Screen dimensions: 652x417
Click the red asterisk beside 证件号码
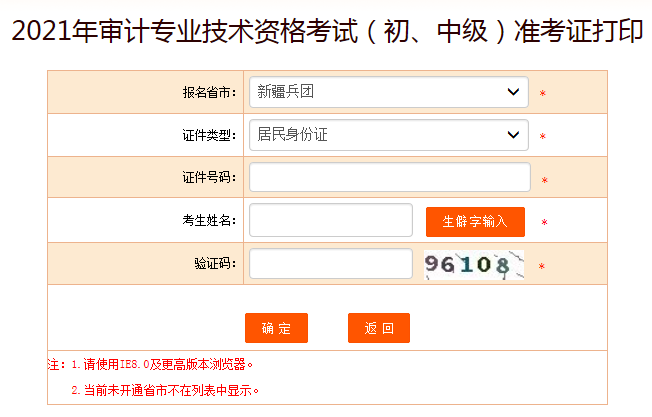[x=544, y=181]
